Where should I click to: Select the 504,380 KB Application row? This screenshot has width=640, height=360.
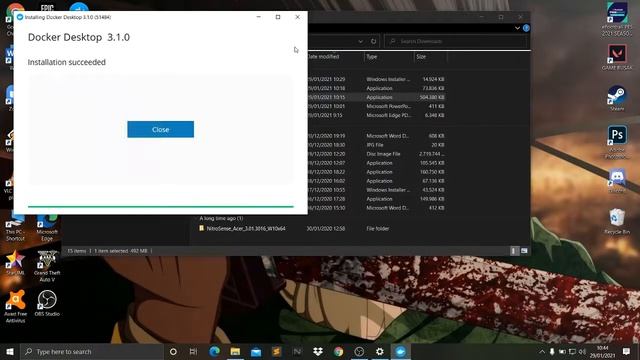coord(376,97)
